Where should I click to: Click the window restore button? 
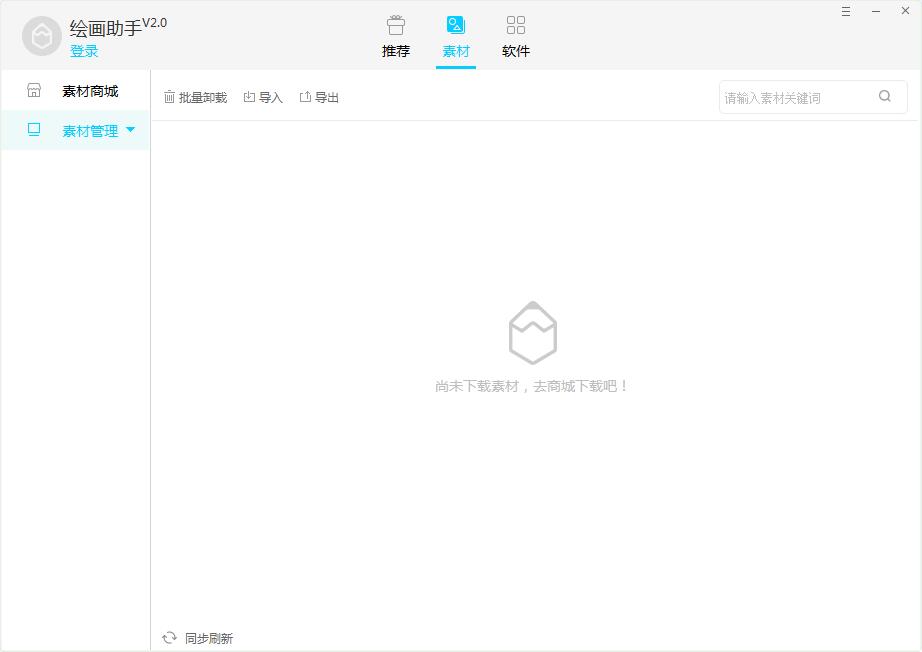coord(875,11)
